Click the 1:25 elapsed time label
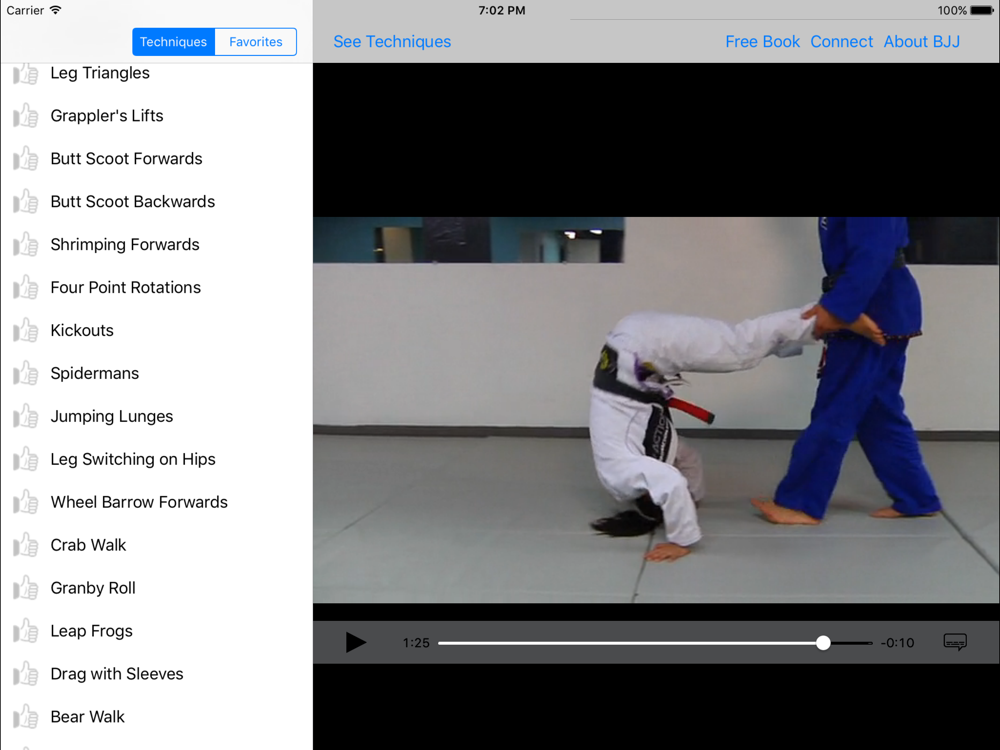Image resolution: width=1000 pixels, height=750 pixels. 416,643
